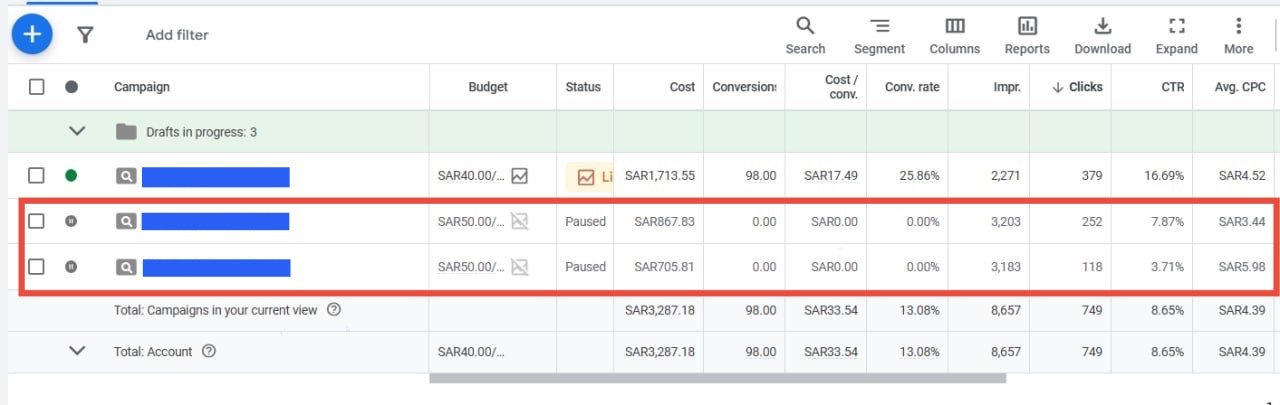Sort by Cost column header
The image size is (1280, 405).
click(682, 87)
